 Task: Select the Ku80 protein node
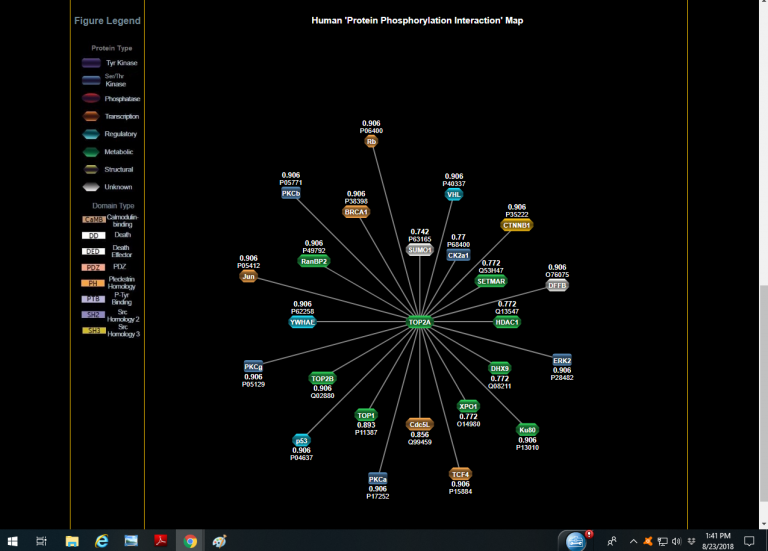click(x=527, y=430)
